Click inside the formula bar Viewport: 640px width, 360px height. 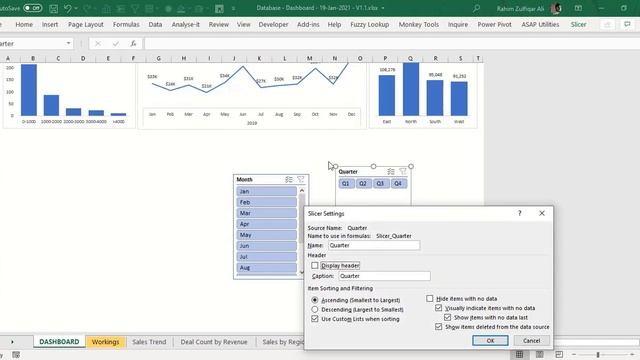click(392, 43)
